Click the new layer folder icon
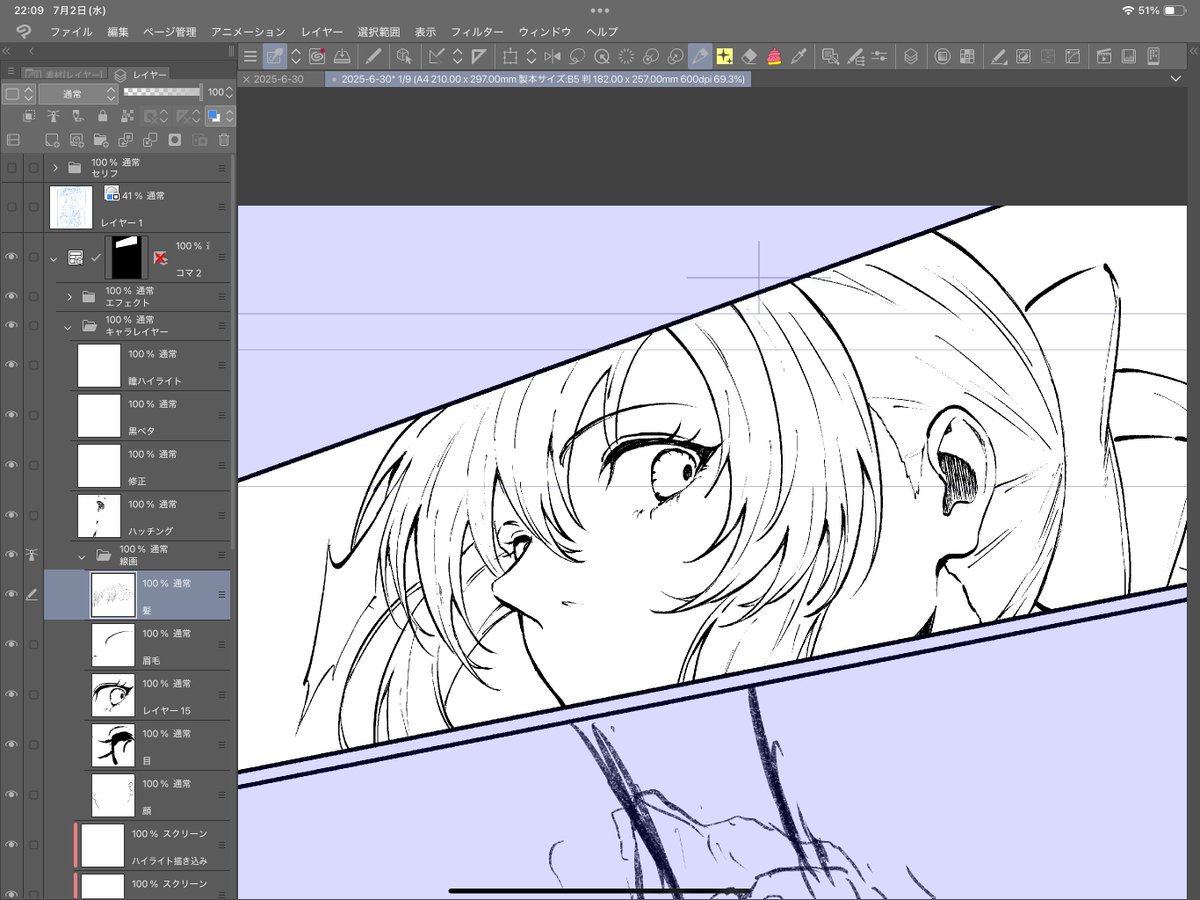The image size is (1200, 900). coord(101,140)
